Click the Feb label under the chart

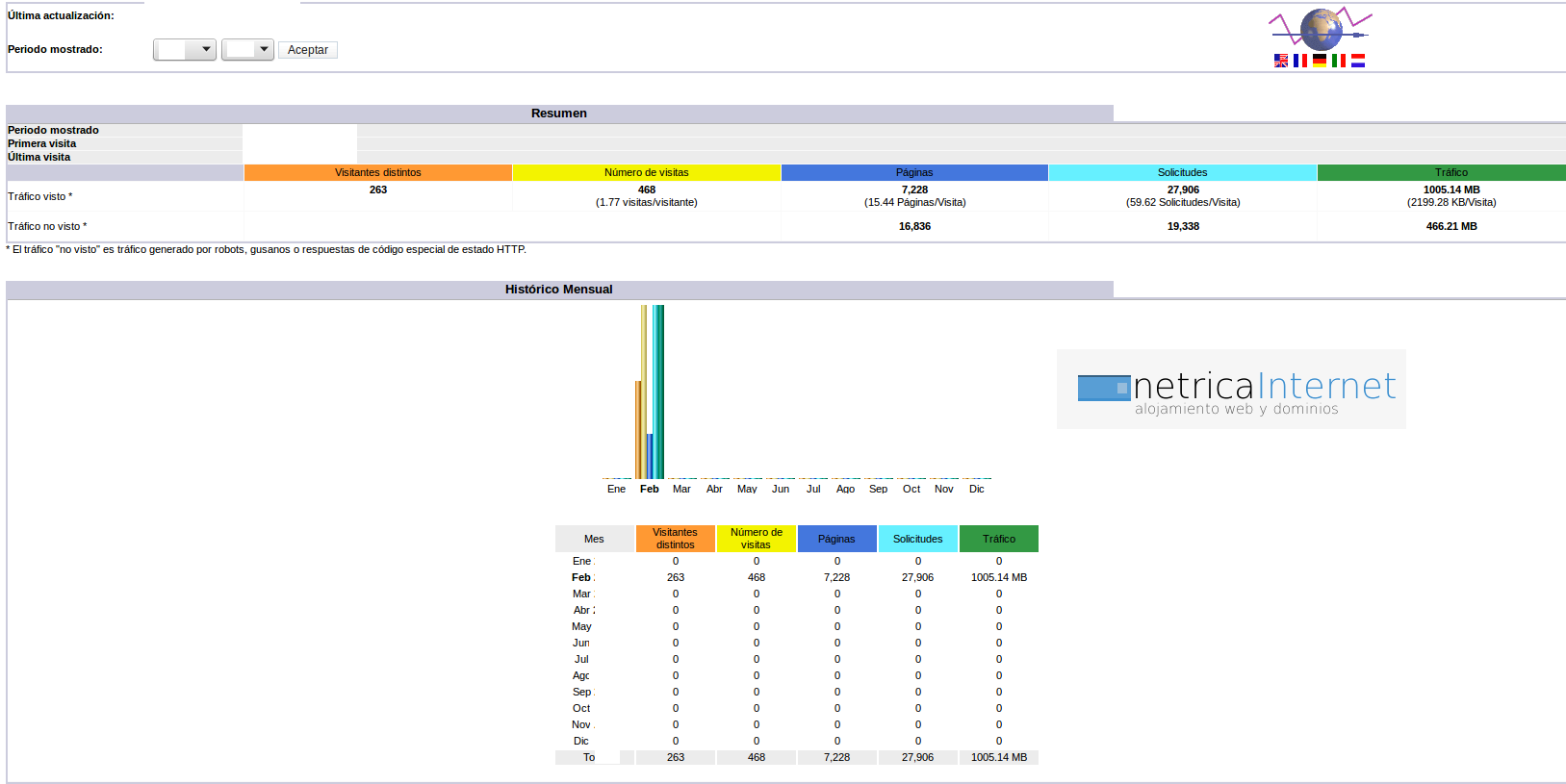click(650, 490)
